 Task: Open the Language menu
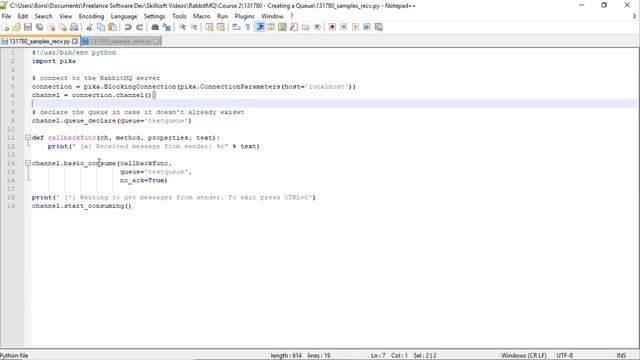[x=124, y=16]
